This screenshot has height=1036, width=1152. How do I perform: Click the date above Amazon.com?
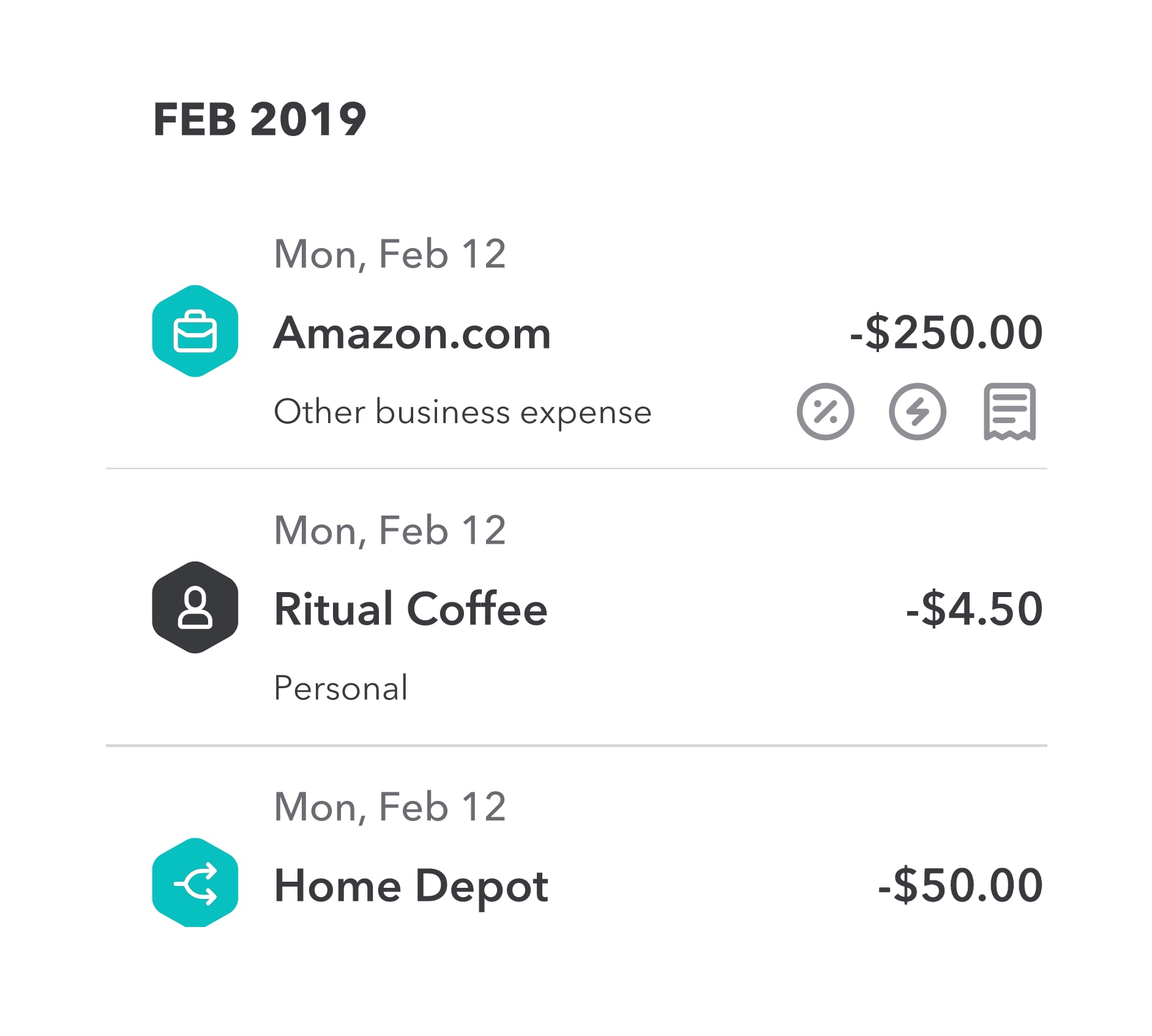390,253
